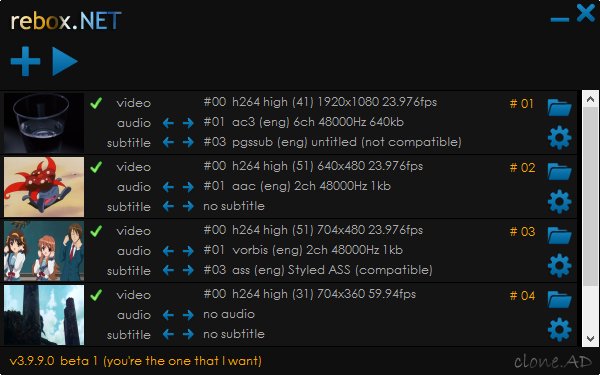Click the clone.AD link in footer
The image size is (600, 375).
click(x=553, y=361)
